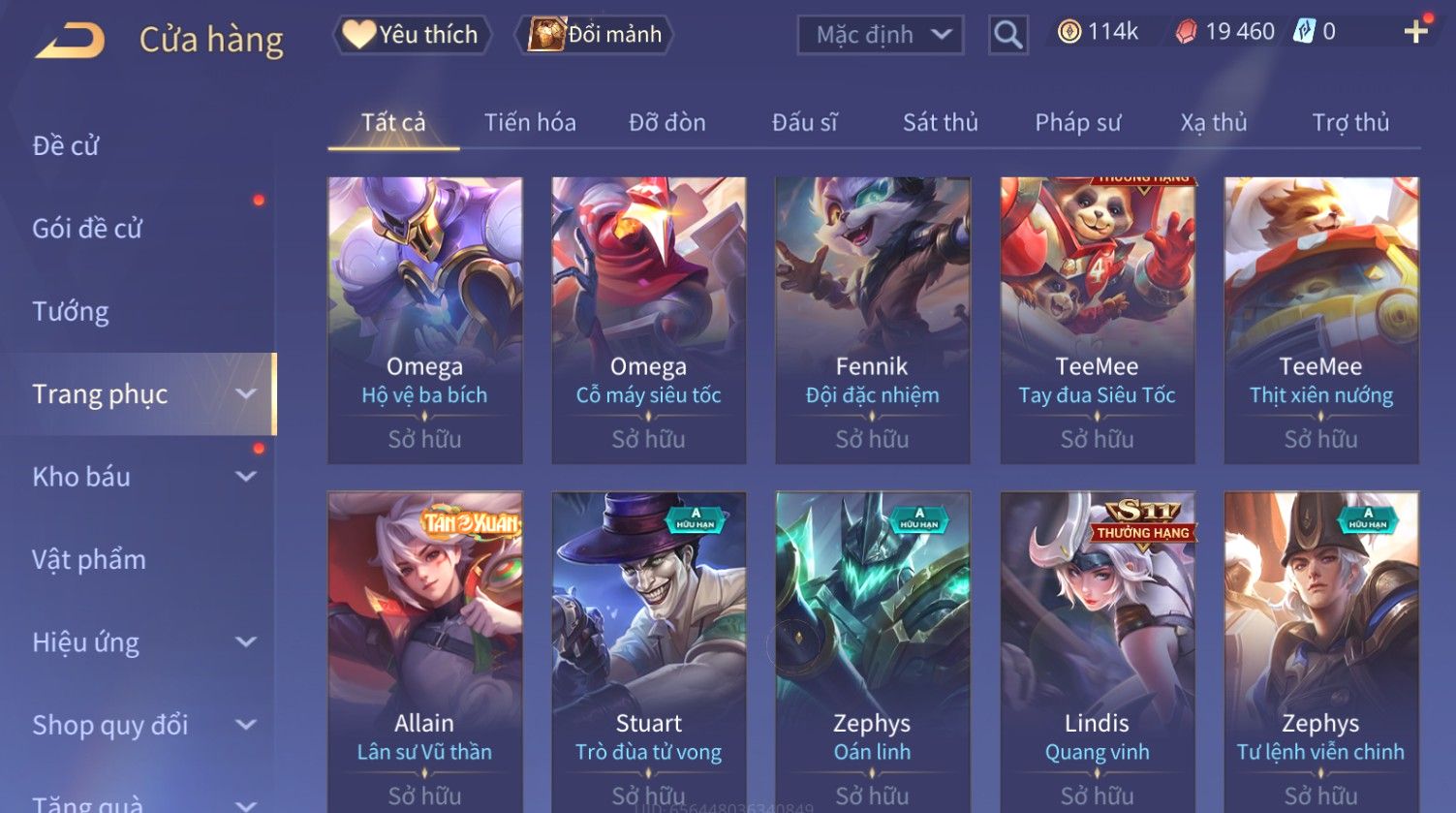The width and height of the screenshot is (1456, 813).
Task: Switch to the Sát thủ tab
Action: (940, 123)
